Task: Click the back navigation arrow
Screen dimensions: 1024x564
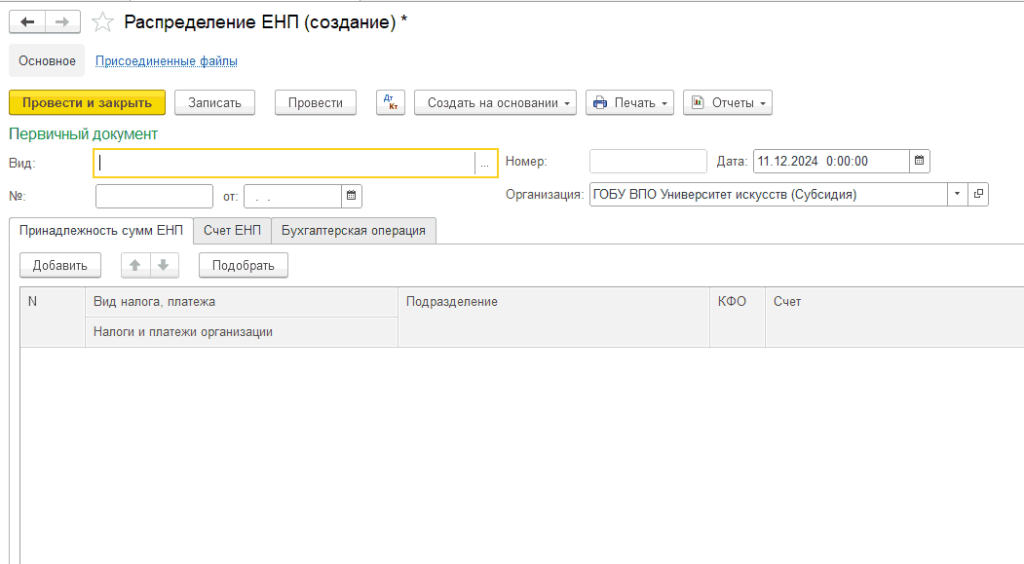Action: (x=27, y=22)
